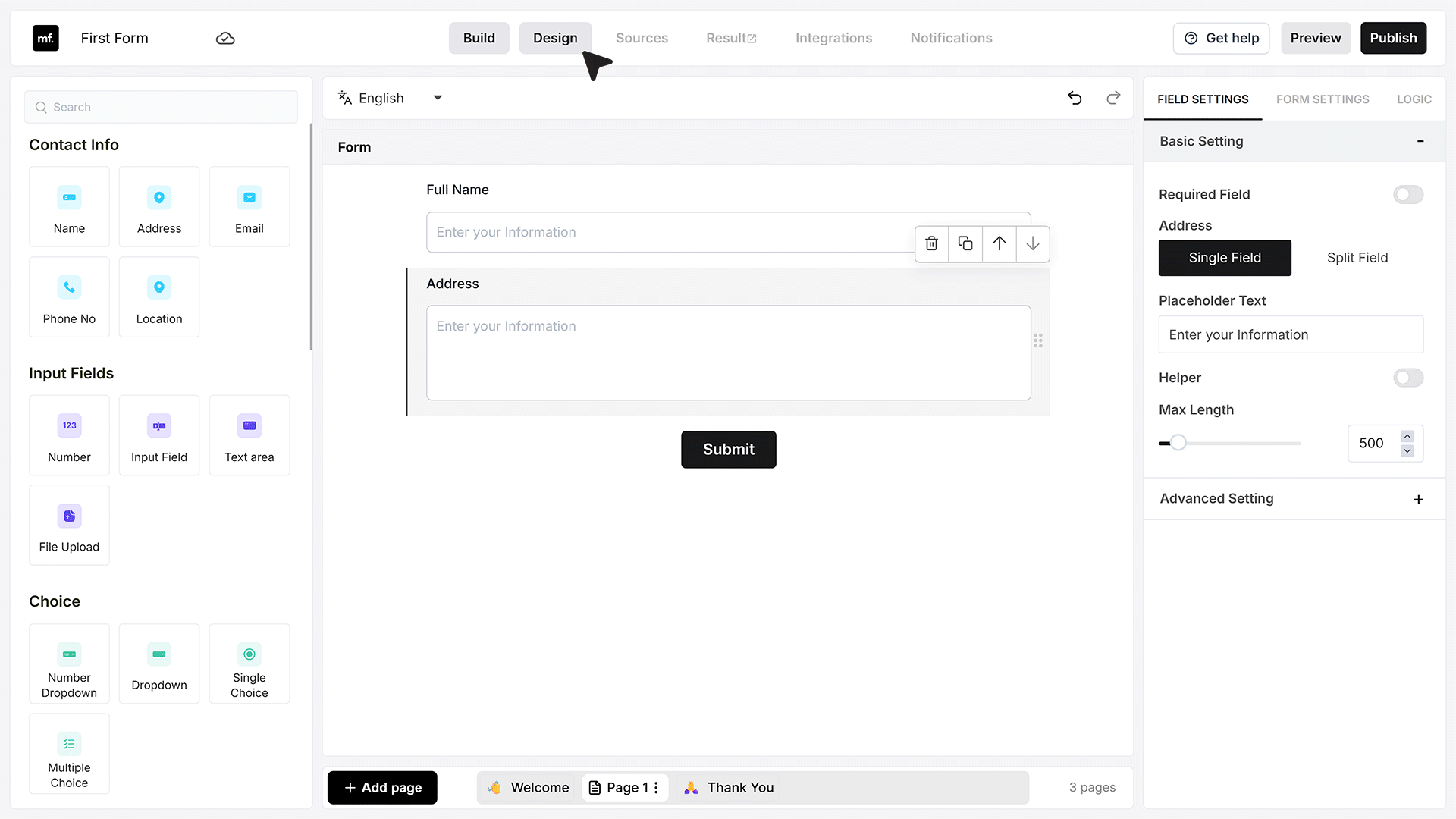Viewport: 1456px width, 819px height.
Task: Select Split Field address mode
Action: click(1357, 258)
